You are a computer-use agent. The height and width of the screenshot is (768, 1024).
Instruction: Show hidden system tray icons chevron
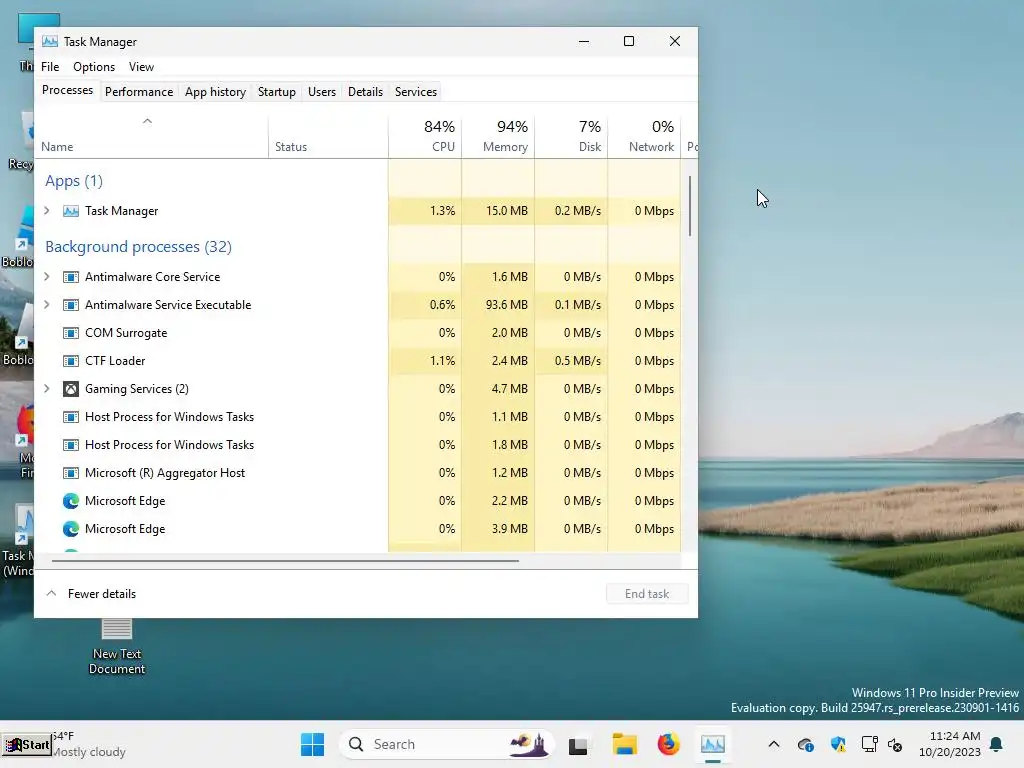774,744
